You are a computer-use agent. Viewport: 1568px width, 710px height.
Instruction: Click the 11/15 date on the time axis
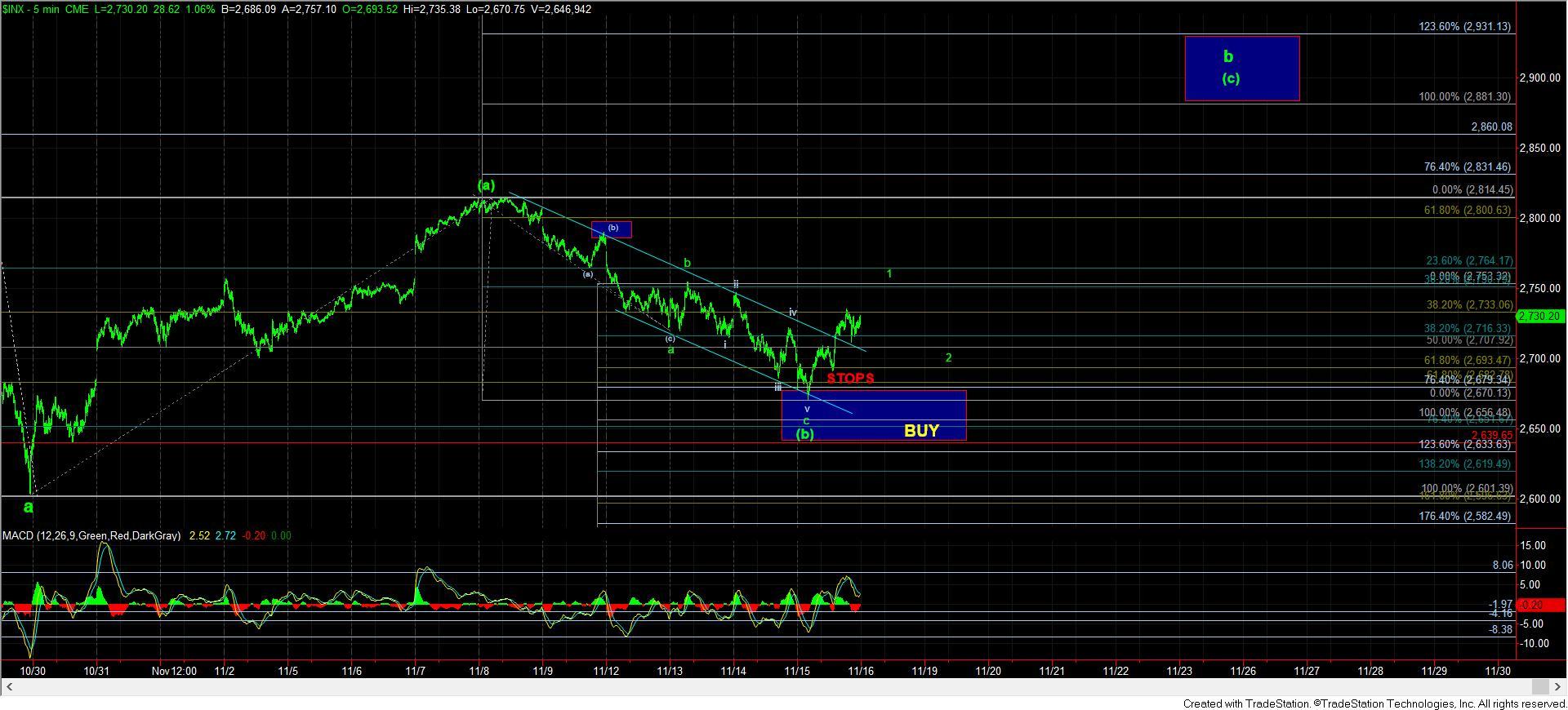pos(797,671)
